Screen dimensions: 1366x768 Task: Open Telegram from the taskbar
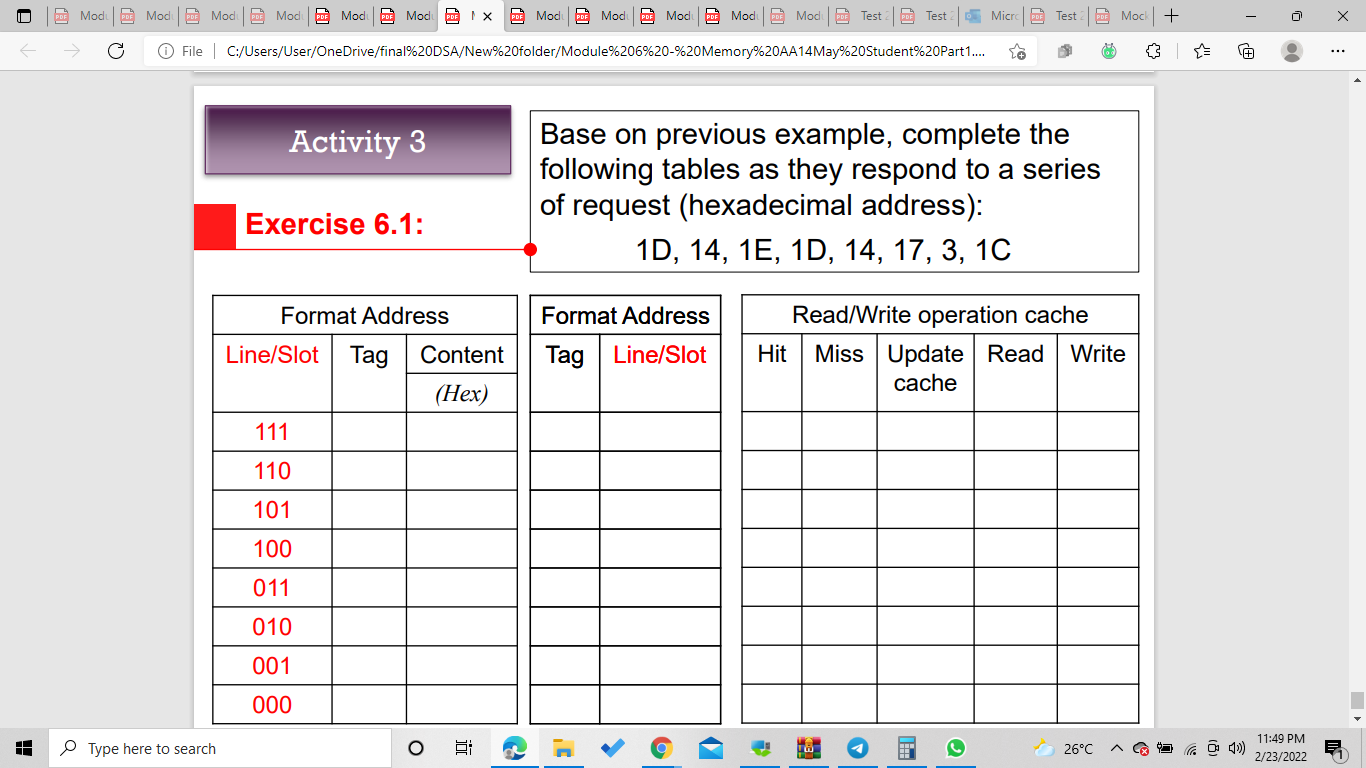pos(858,748)
